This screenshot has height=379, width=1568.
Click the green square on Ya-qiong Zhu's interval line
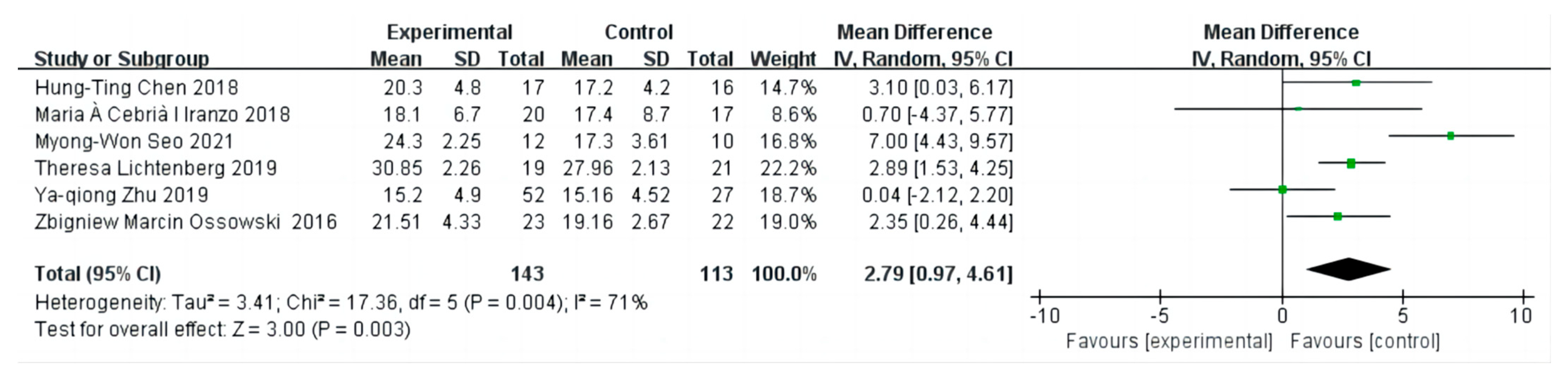(x=1283, y=190)
